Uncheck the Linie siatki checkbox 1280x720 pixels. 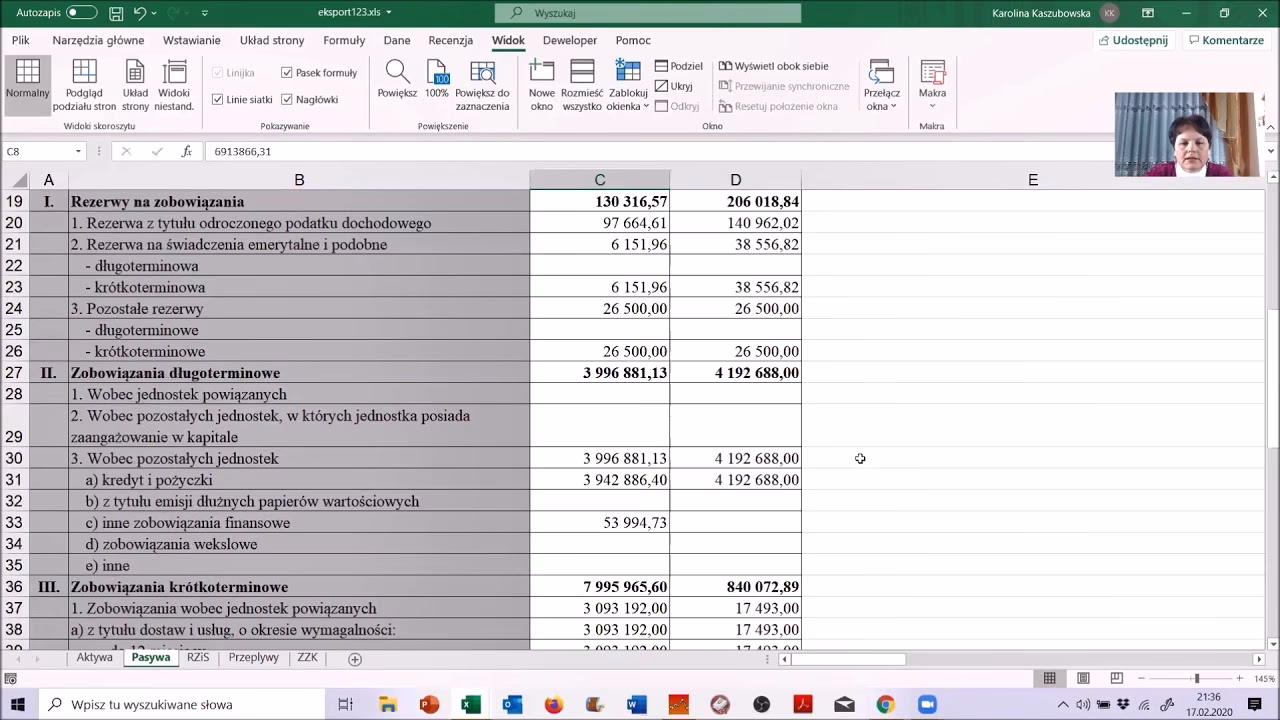tap(218, 100)
